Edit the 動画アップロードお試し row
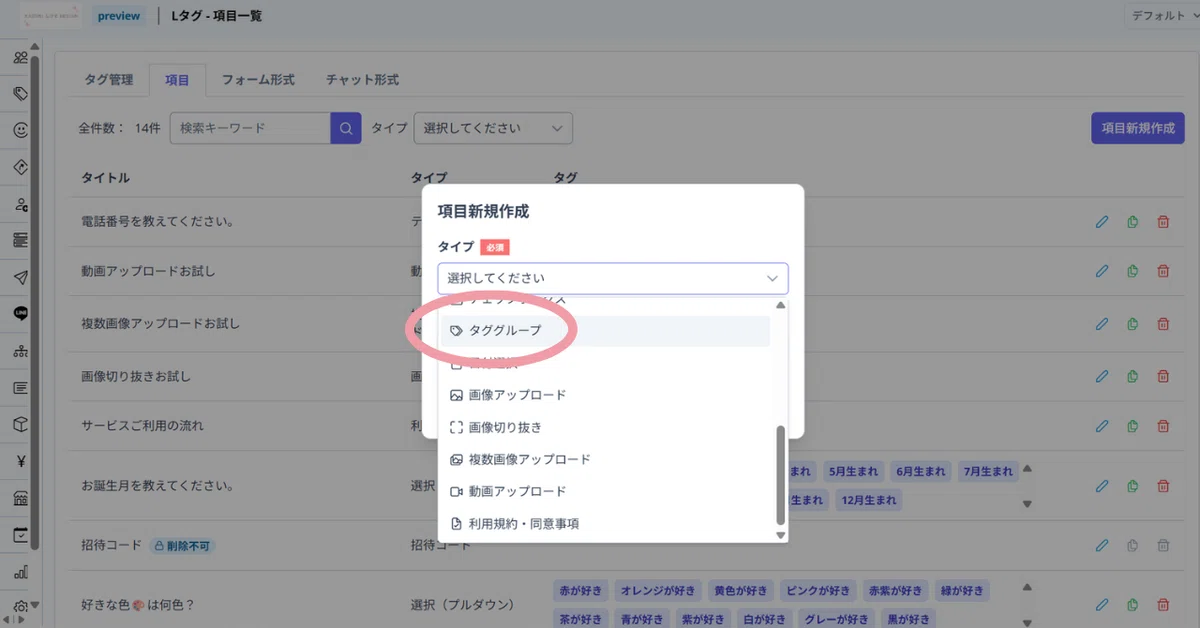1200x628 pixels. pyautogui.click(x=1102, y=271)
